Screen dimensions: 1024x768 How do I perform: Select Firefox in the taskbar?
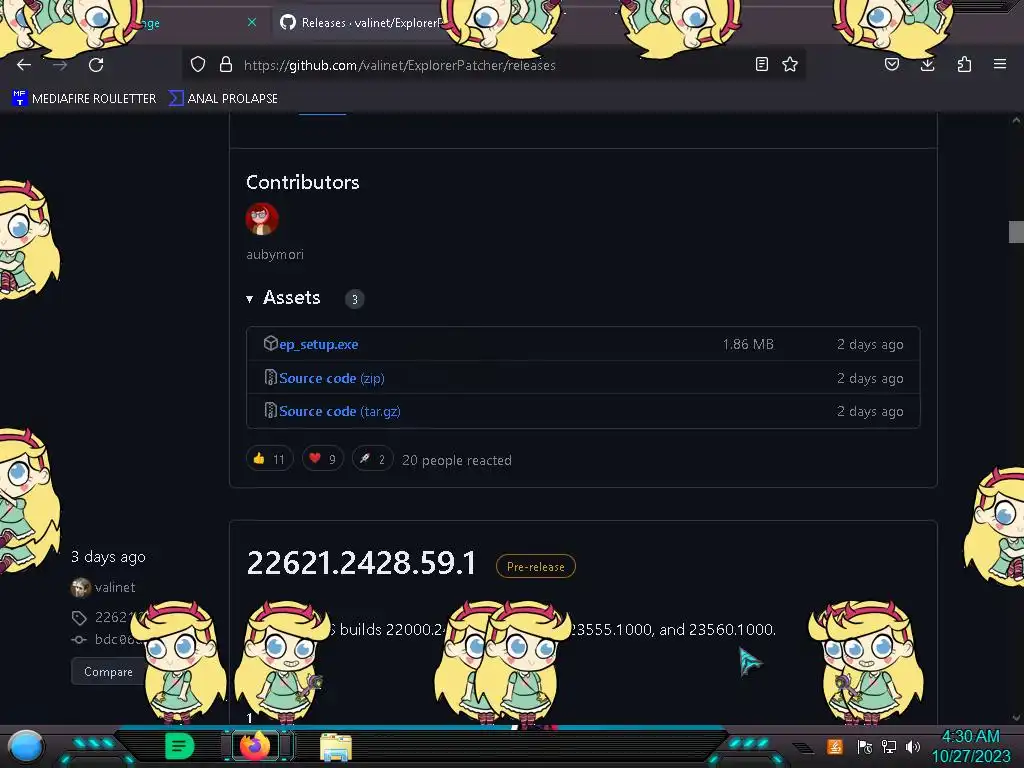click(x=255, y=746)
